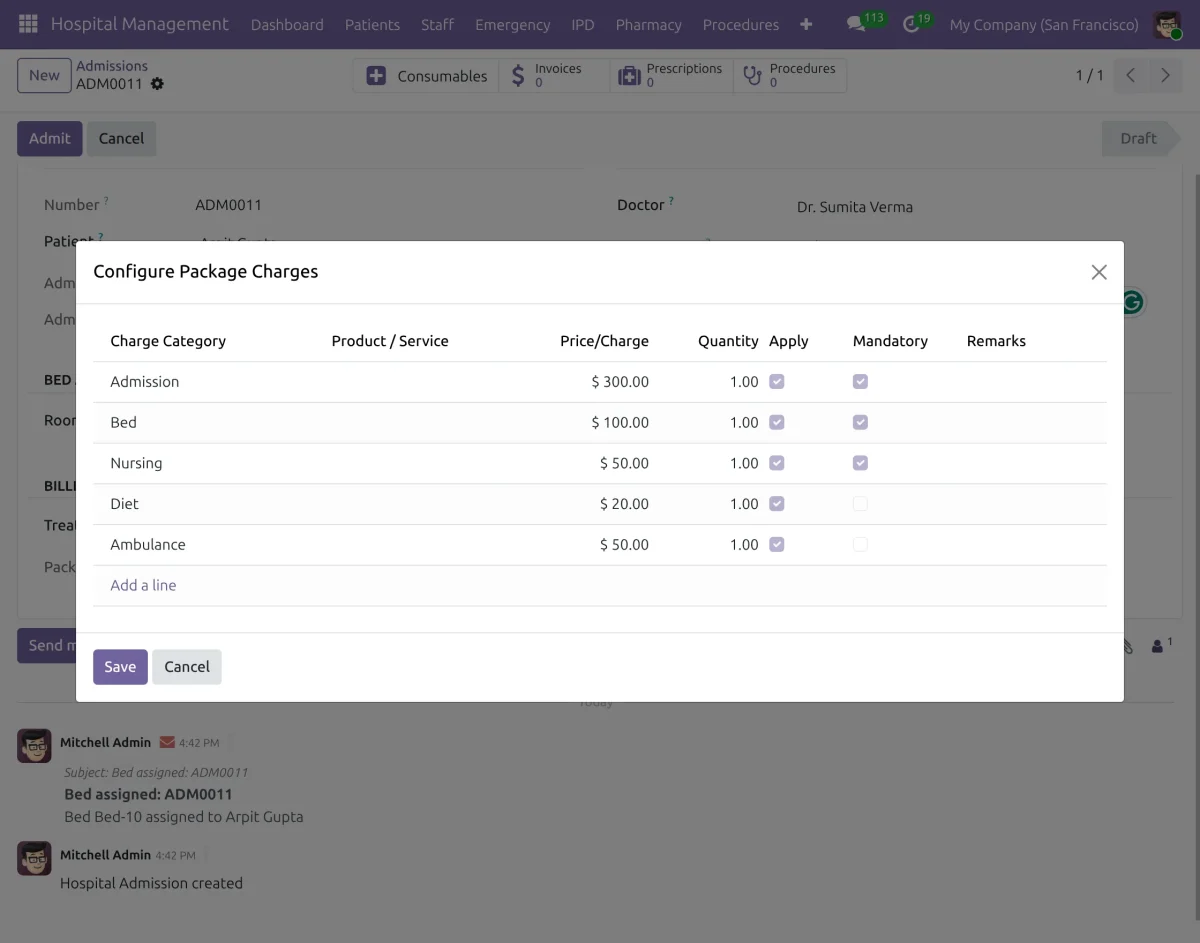Click the plus icon in the navbar
This screenshot has width=1200, height=943.
click(x=806, y=24)
